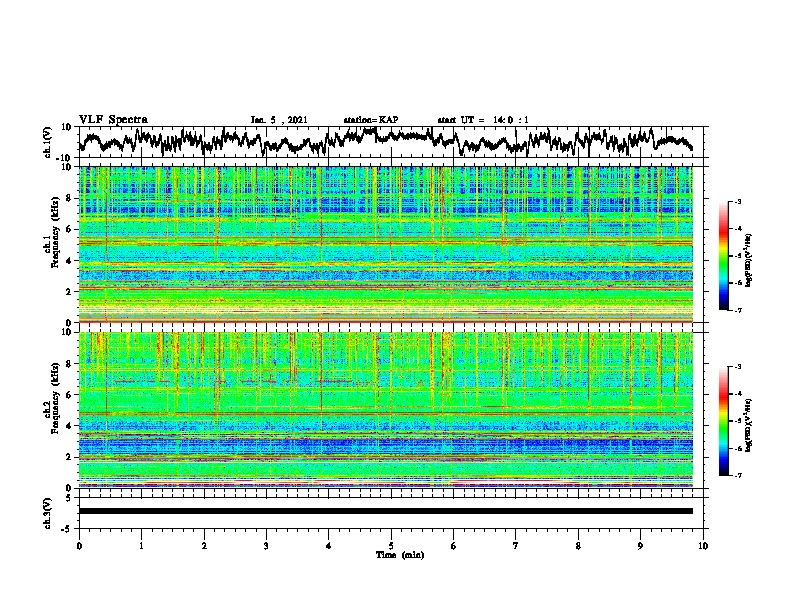Click time-axis tick label "5"
The width and height of the screenshot is (792, 612).
click(x=391, y=546)
